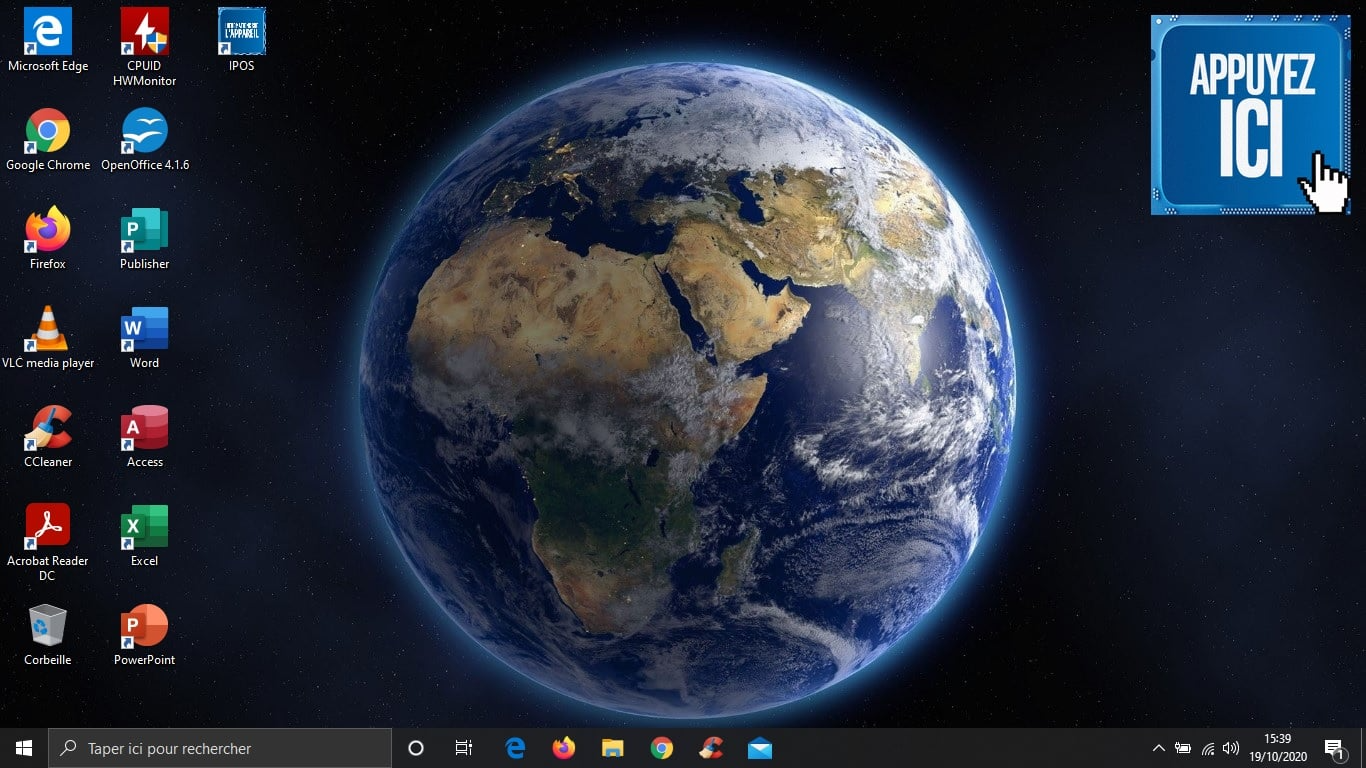Click the 'Taper ici pour rechercher' search box
This screenshot has width=1366, height=768.
pyautogui.click(x=220, y=748)
